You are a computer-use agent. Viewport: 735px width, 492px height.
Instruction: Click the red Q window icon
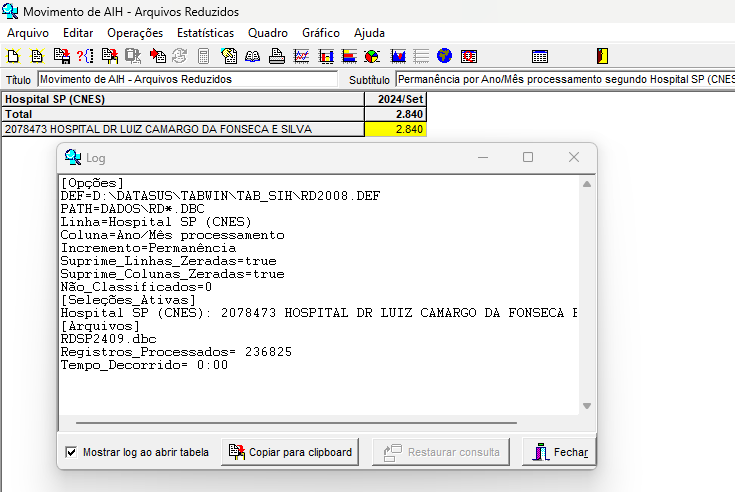tap(469, 56)
